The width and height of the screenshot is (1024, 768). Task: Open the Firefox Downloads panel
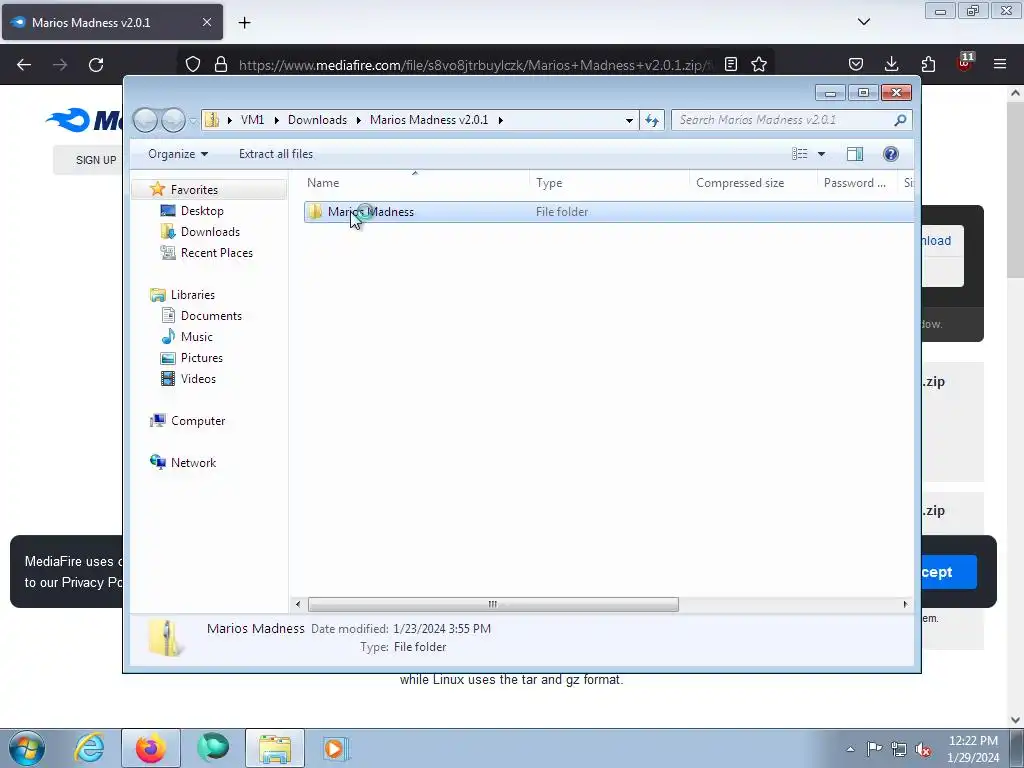(891, 64)
